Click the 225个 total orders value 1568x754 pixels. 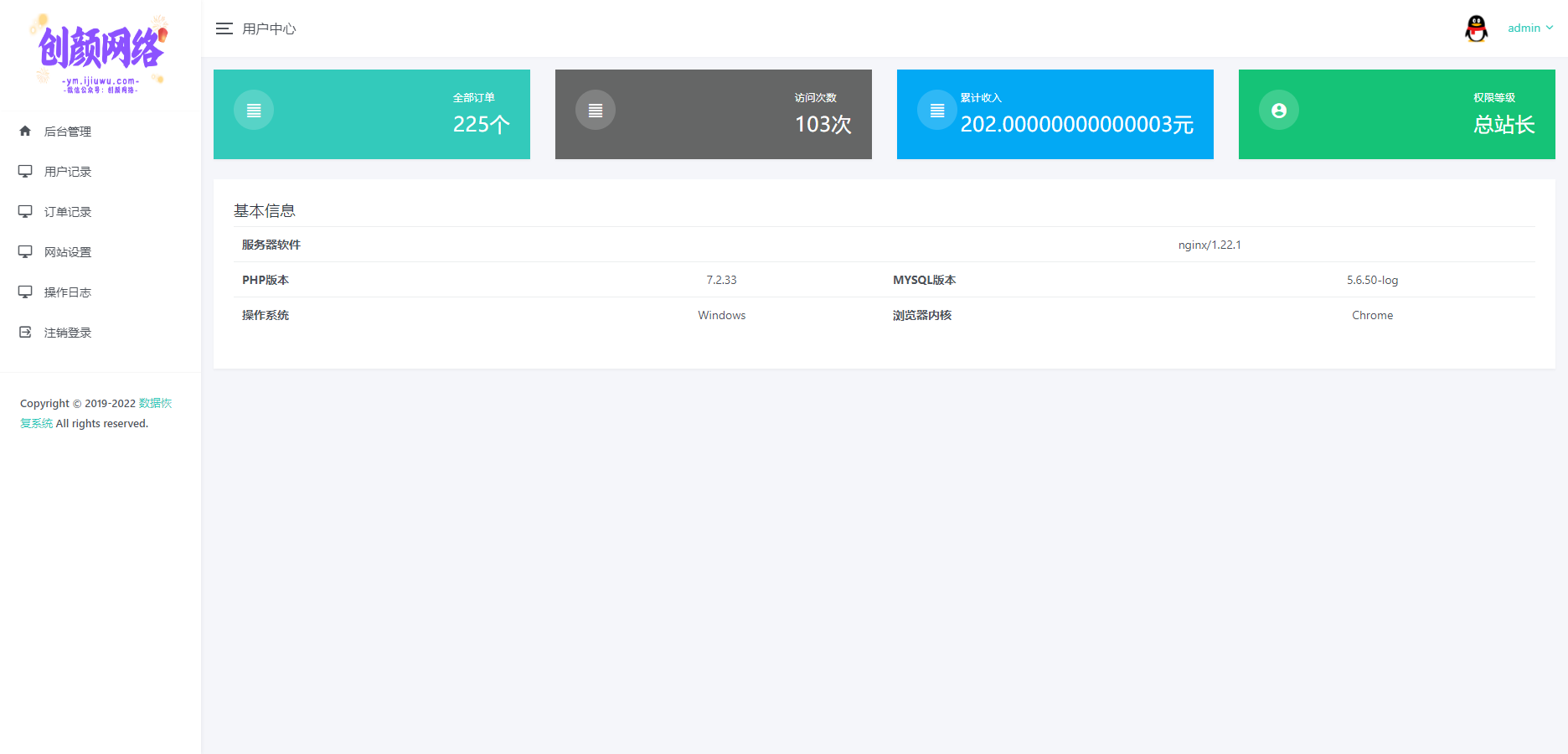click(x=481, y=125)
